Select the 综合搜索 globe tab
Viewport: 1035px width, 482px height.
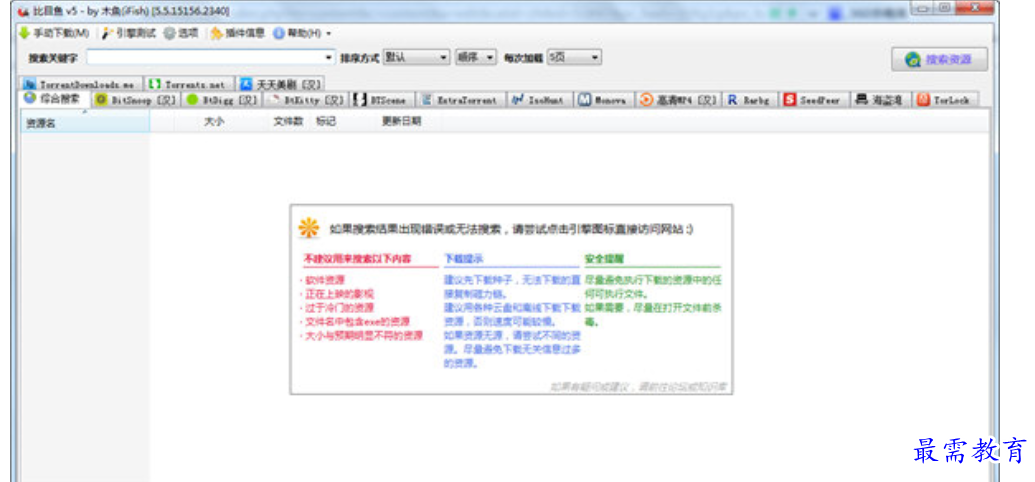[x=54, y=99]
